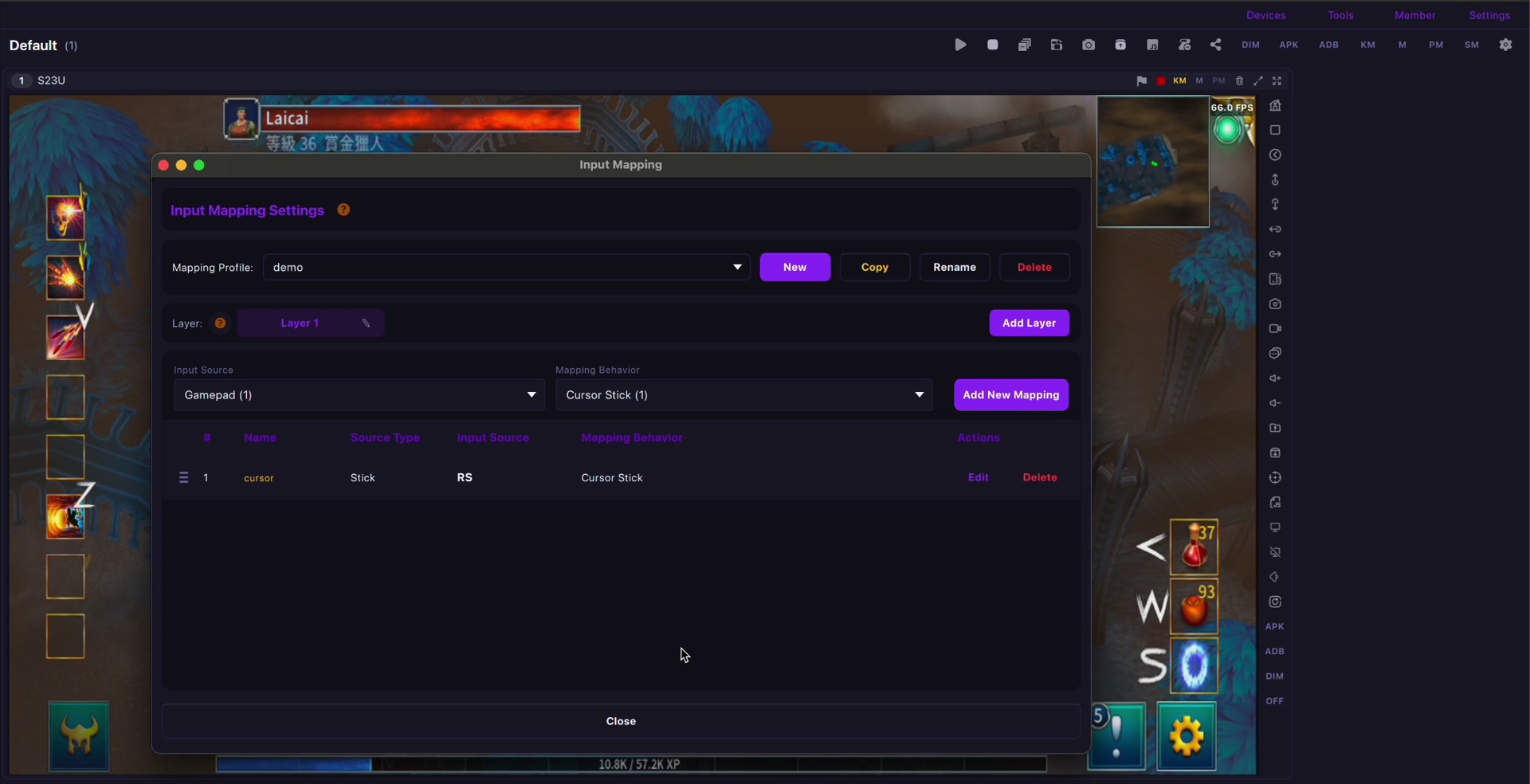The image size is (1530, 784).
Task: Click the flag icon in the S23U device bar
Action: pos(1141,80)
